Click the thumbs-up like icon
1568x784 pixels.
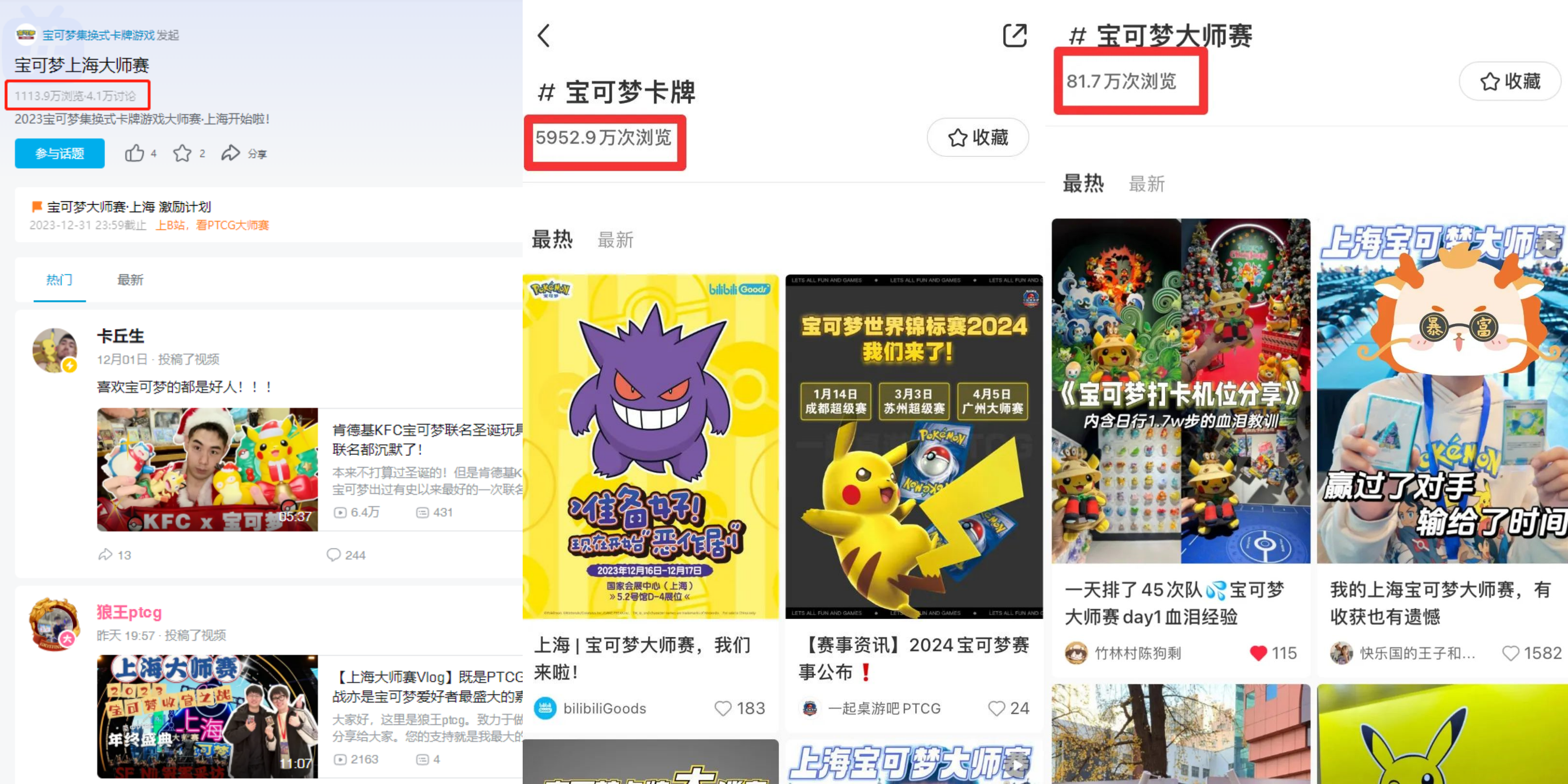click(x=135, y=153)
